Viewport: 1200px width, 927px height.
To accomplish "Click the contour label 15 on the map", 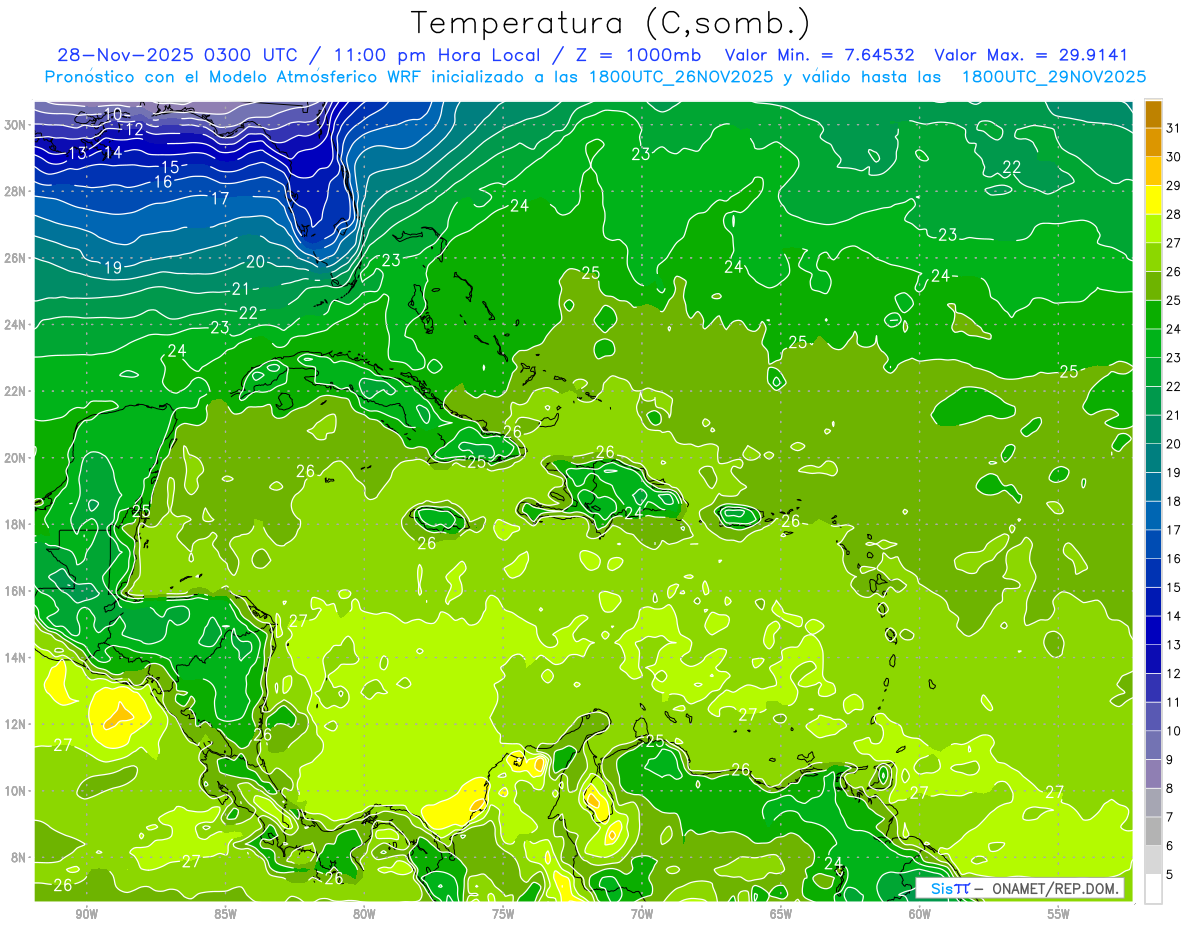I will 169,167.
